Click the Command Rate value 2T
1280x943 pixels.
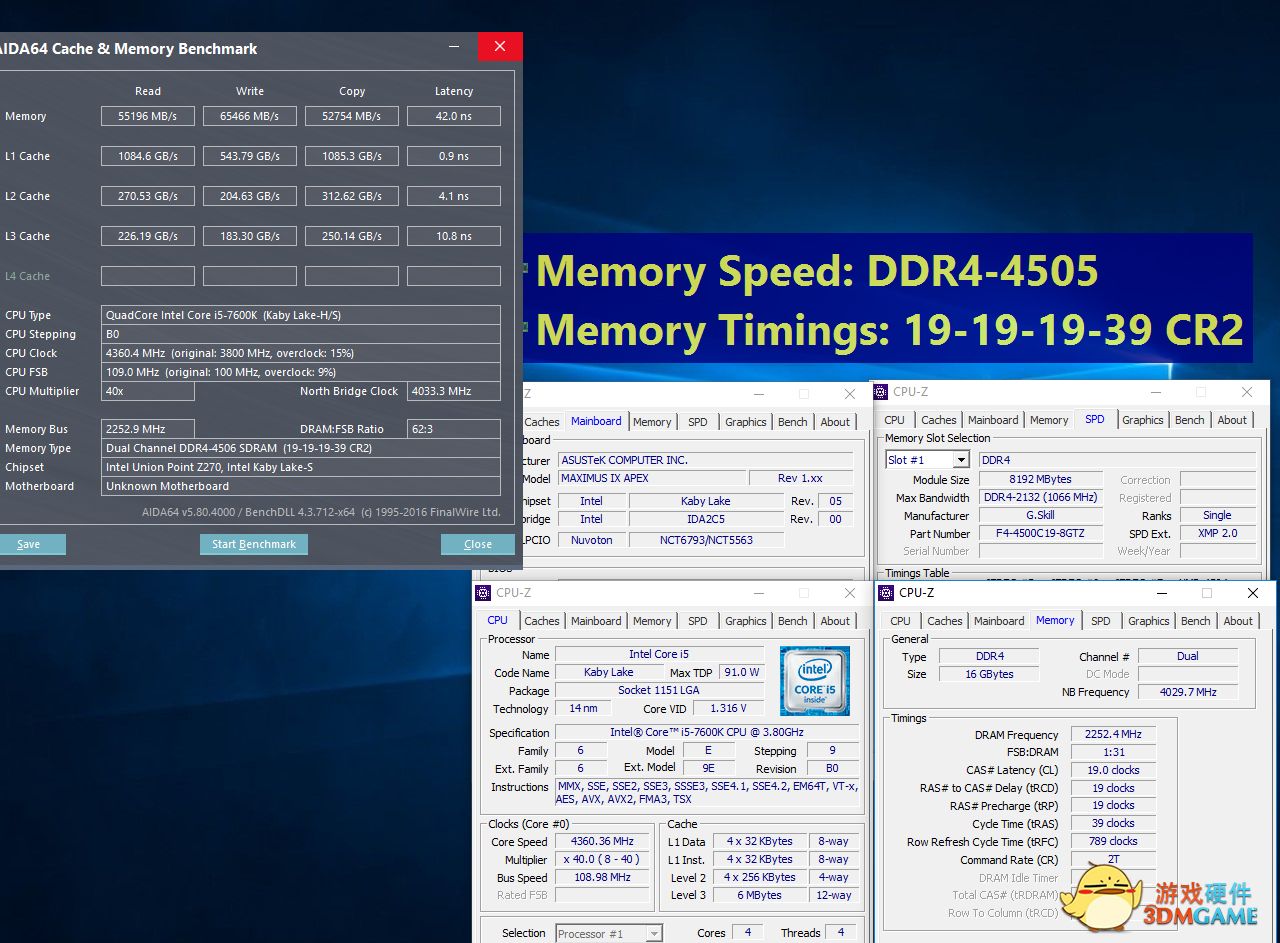(x=1113, y=860)
